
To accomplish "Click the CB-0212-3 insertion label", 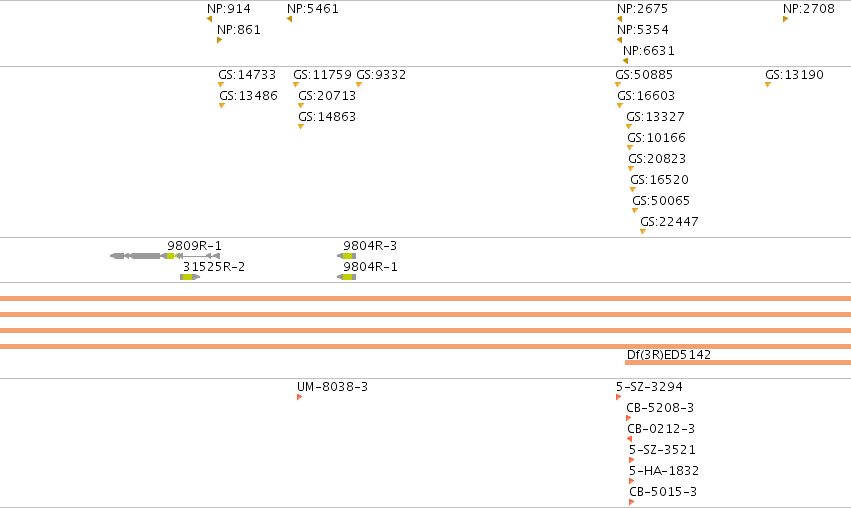I will (x=661, y=429).
